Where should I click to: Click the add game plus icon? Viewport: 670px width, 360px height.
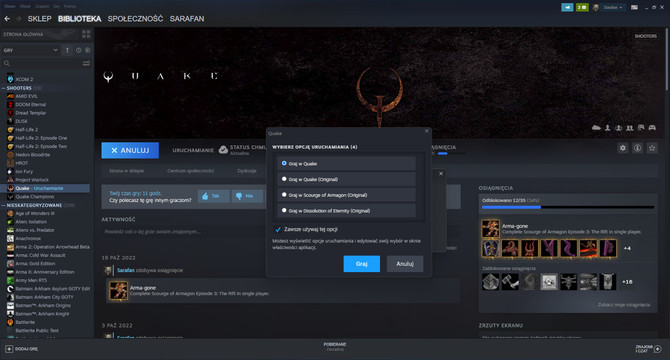(x=9, y=349)
